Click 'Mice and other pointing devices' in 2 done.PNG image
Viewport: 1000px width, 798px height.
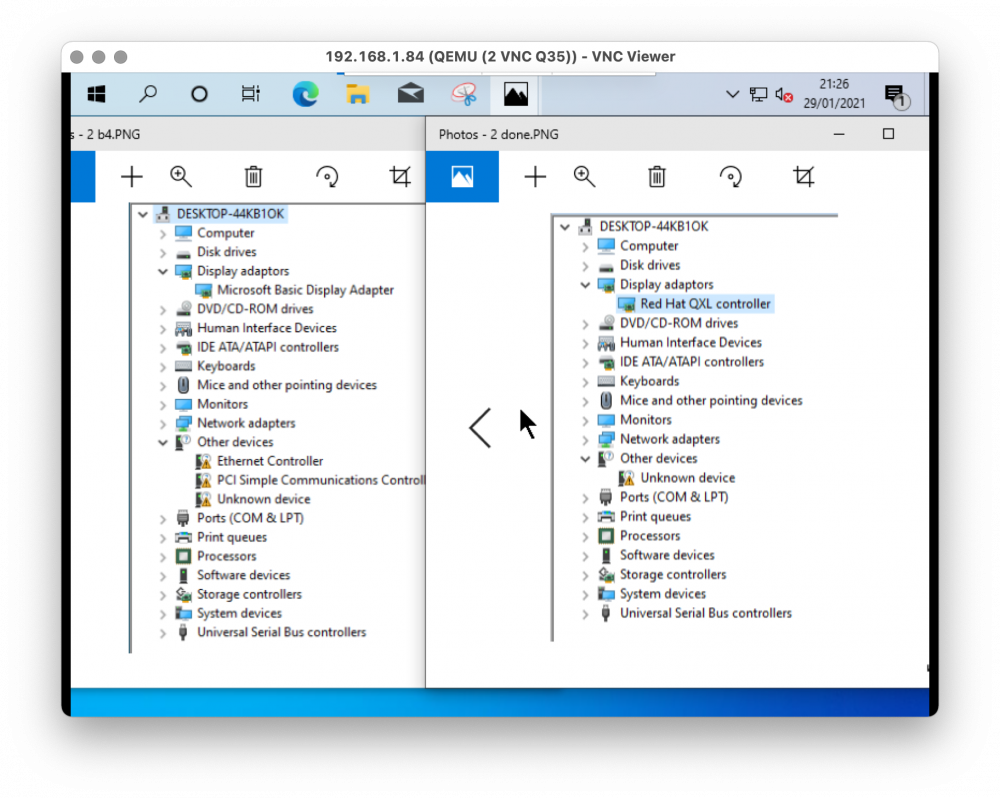tap(711, 401)
